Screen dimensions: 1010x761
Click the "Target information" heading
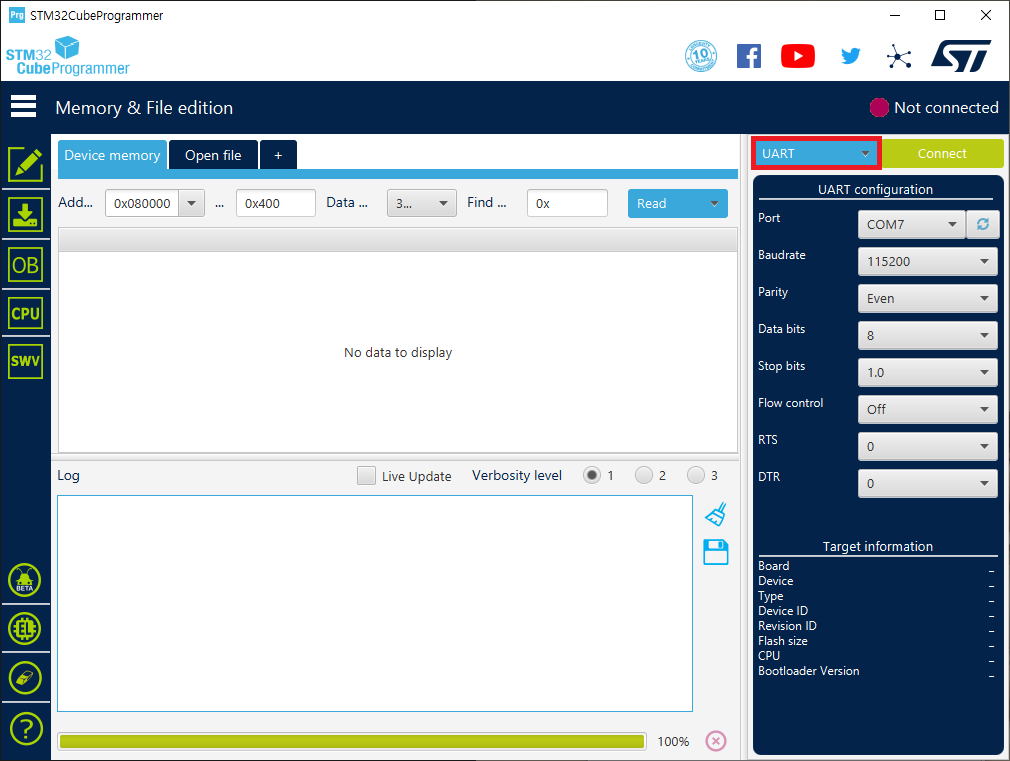click(x=877, y=546)
